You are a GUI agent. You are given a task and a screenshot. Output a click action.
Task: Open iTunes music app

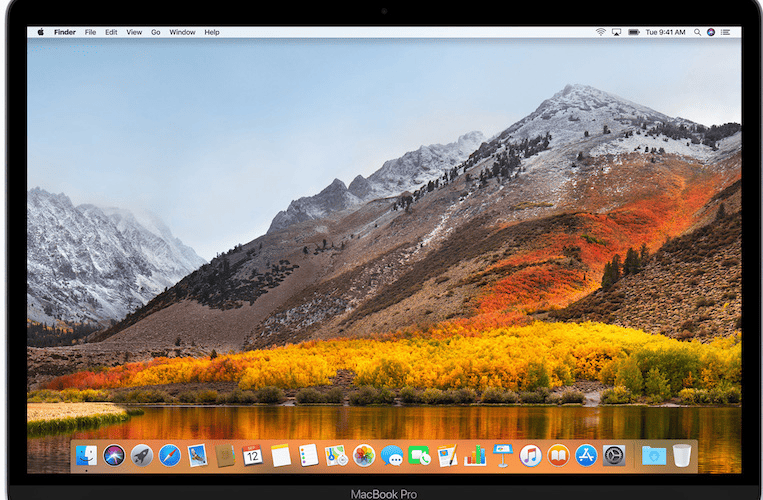(530, 456)
